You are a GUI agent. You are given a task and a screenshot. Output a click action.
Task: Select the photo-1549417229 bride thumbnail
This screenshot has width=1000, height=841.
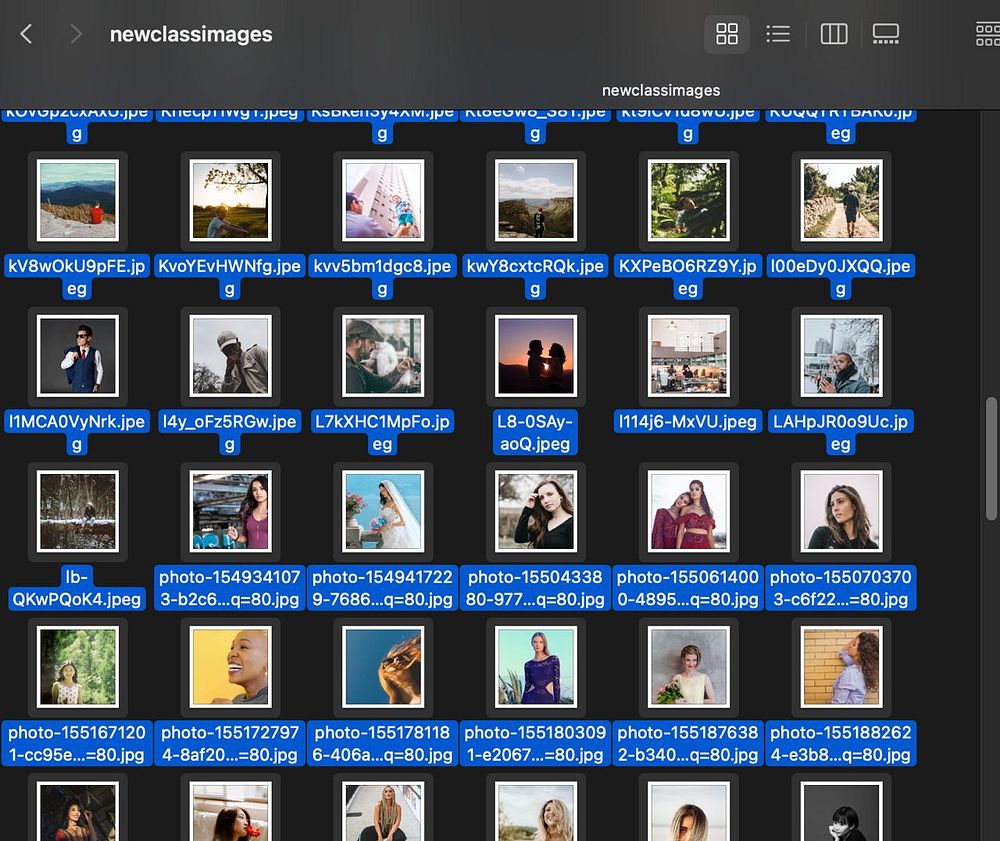pos(382,510)
